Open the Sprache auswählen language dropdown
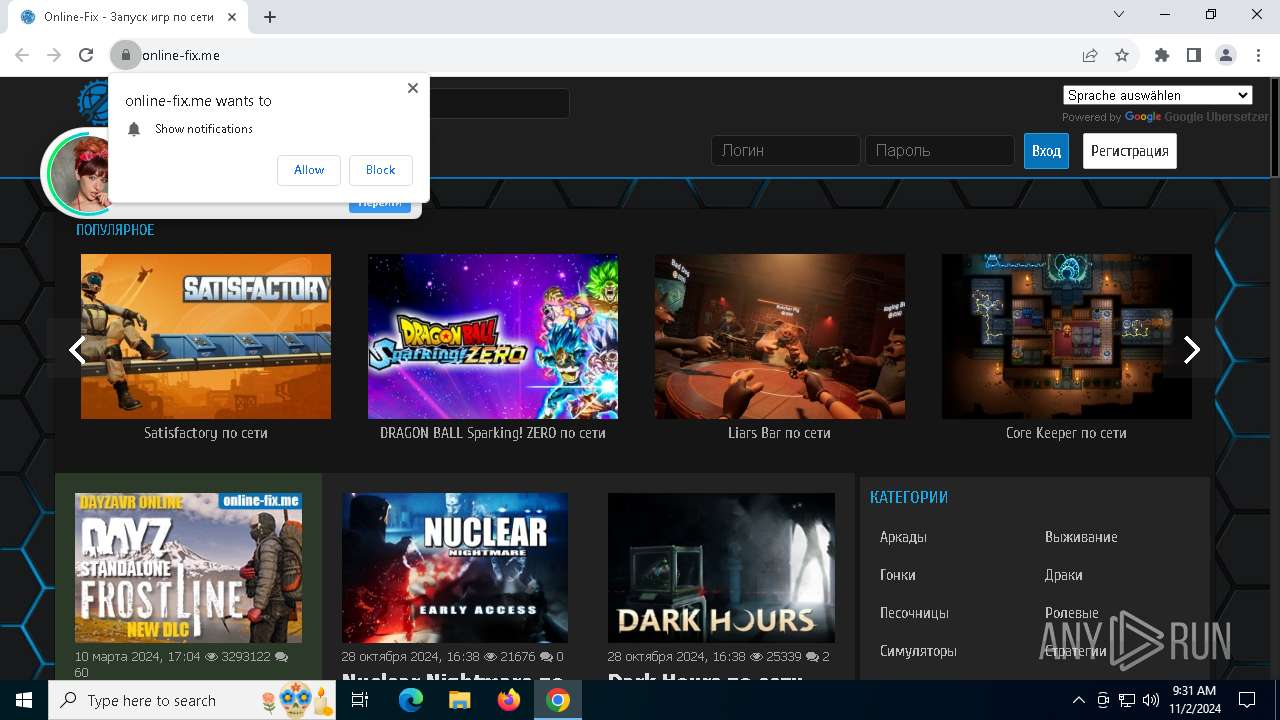 (1157, 95)
